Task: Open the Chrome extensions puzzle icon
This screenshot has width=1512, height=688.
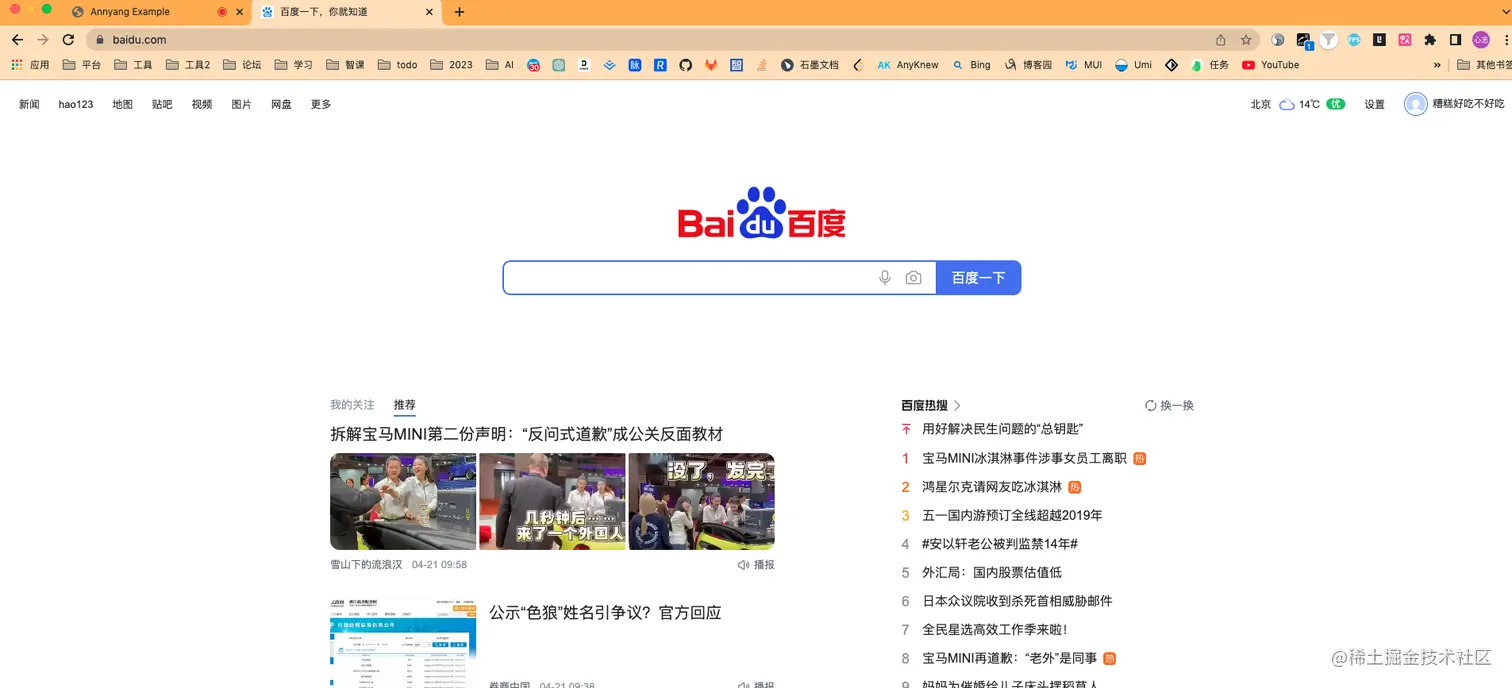Action: coord(1430,40)
